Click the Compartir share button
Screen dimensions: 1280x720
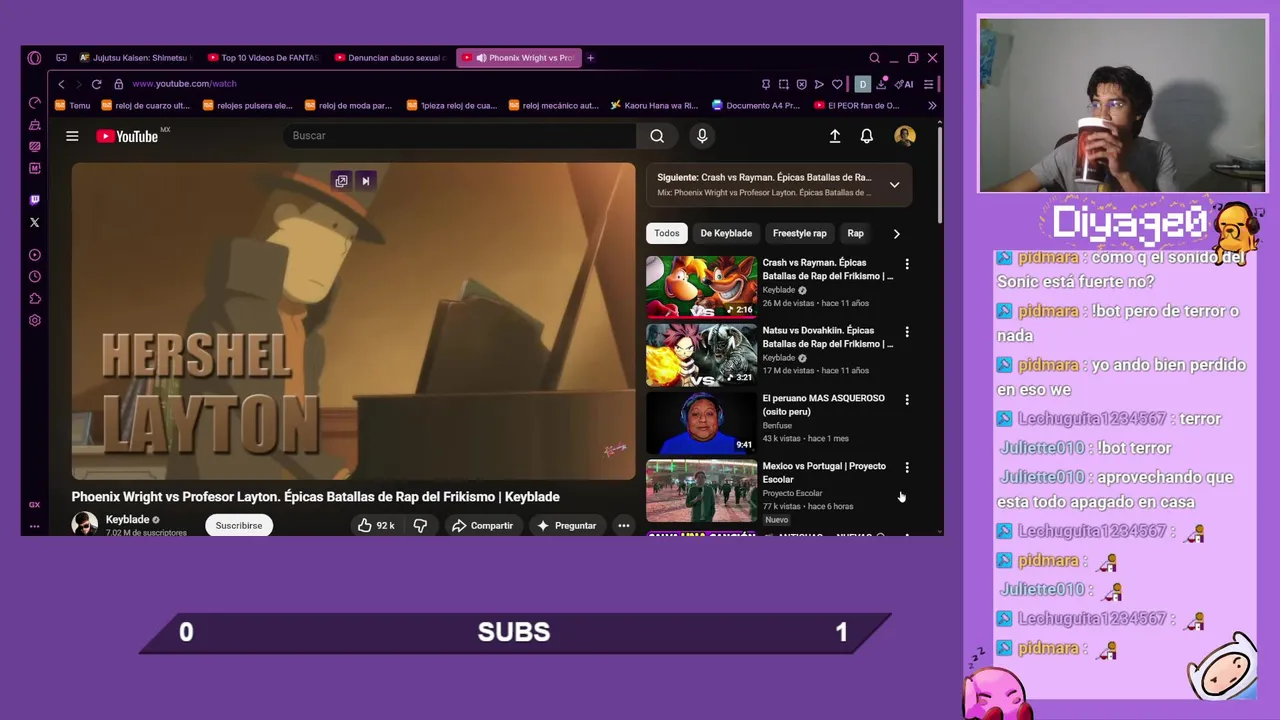482,525
